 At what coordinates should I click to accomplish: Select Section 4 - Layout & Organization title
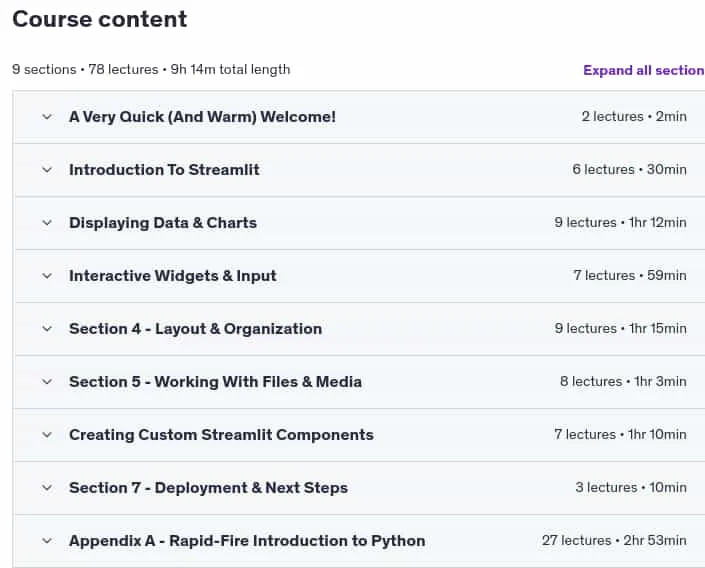click(x=196, y=329)
